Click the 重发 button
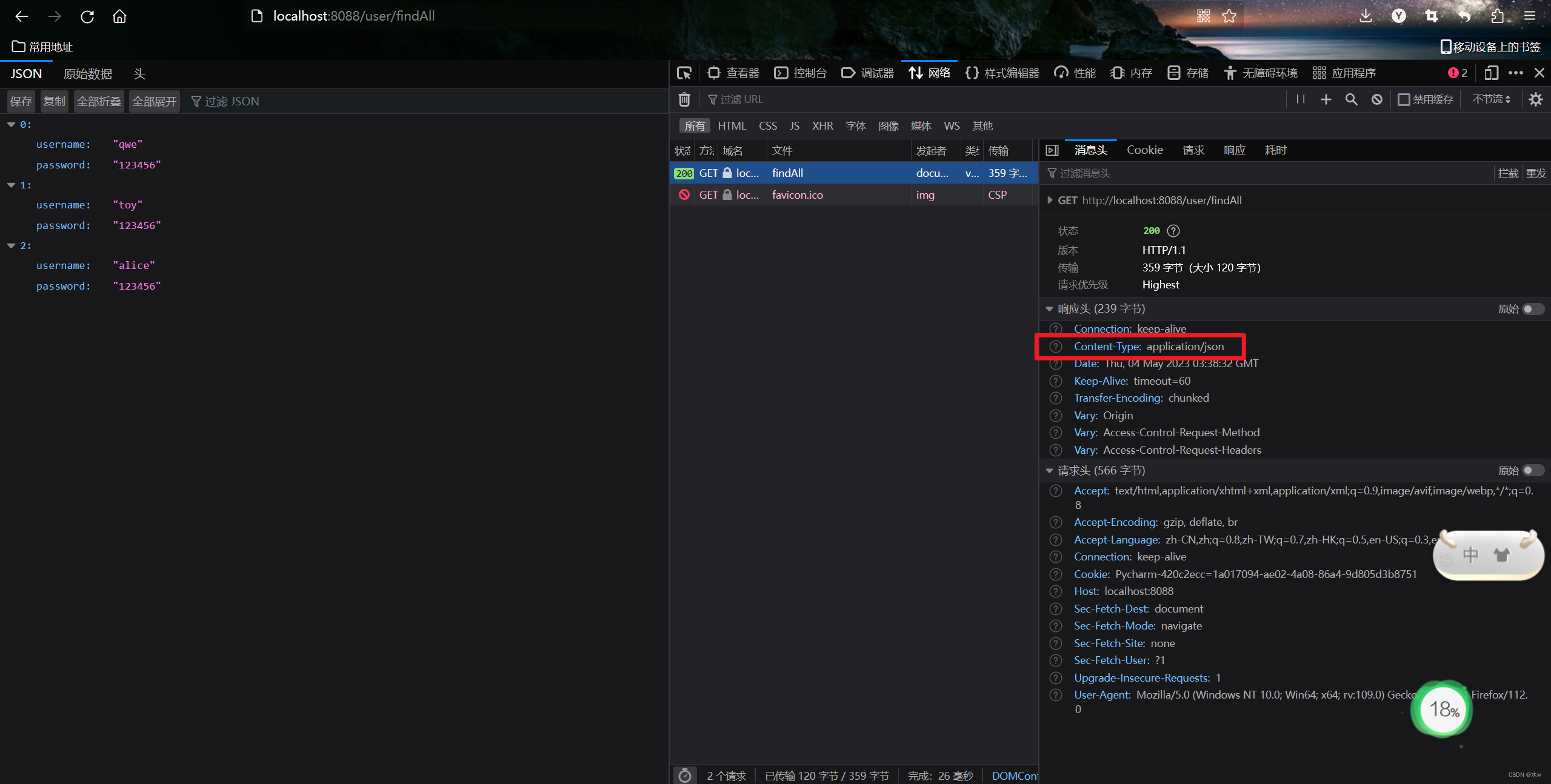This screenshot has height=784, width=1551. coord(1536,174)
